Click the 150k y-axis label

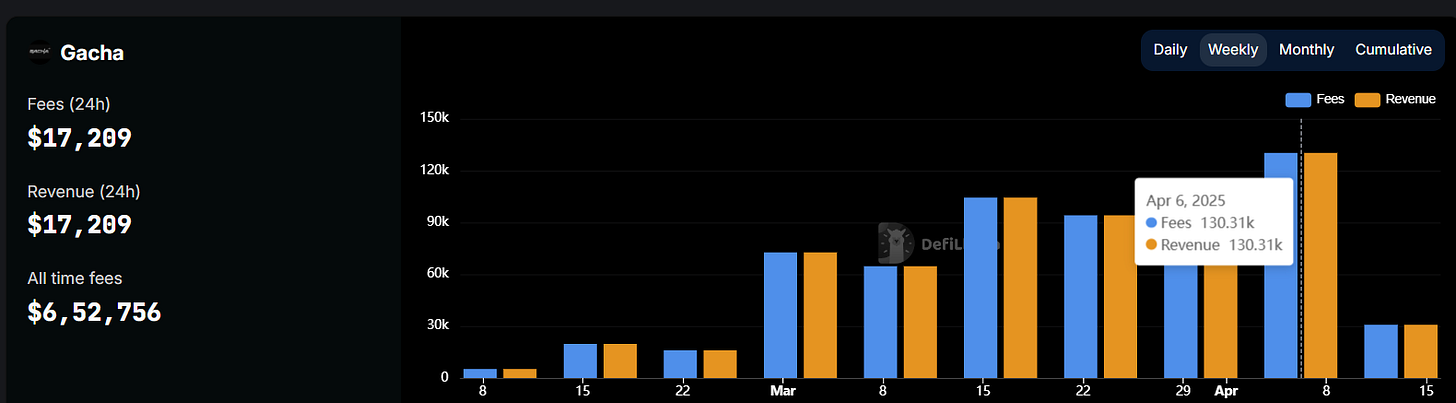pos(435,118)
